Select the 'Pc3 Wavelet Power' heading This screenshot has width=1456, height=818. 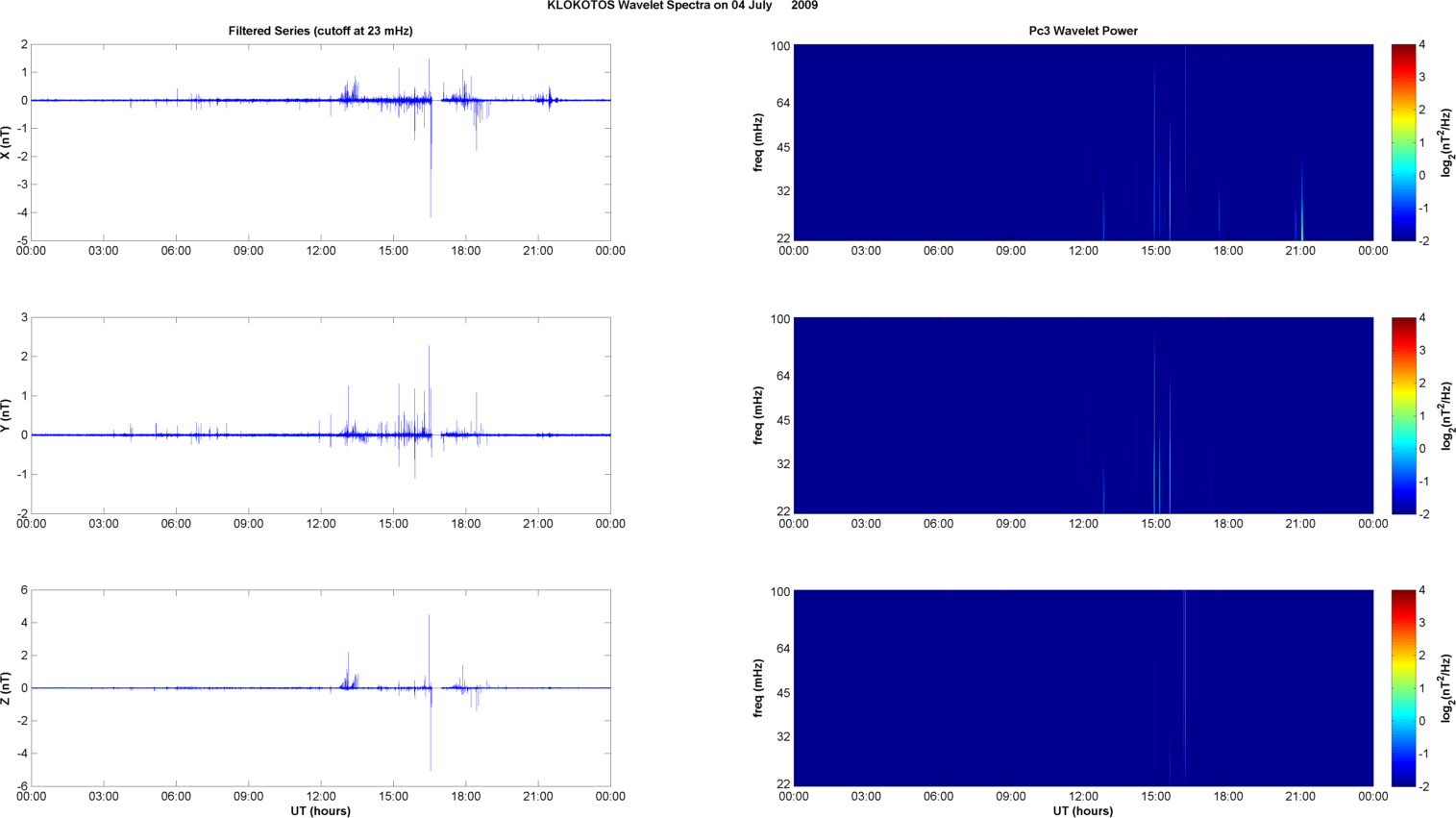pyautogui.click(x=1083, y=31)
